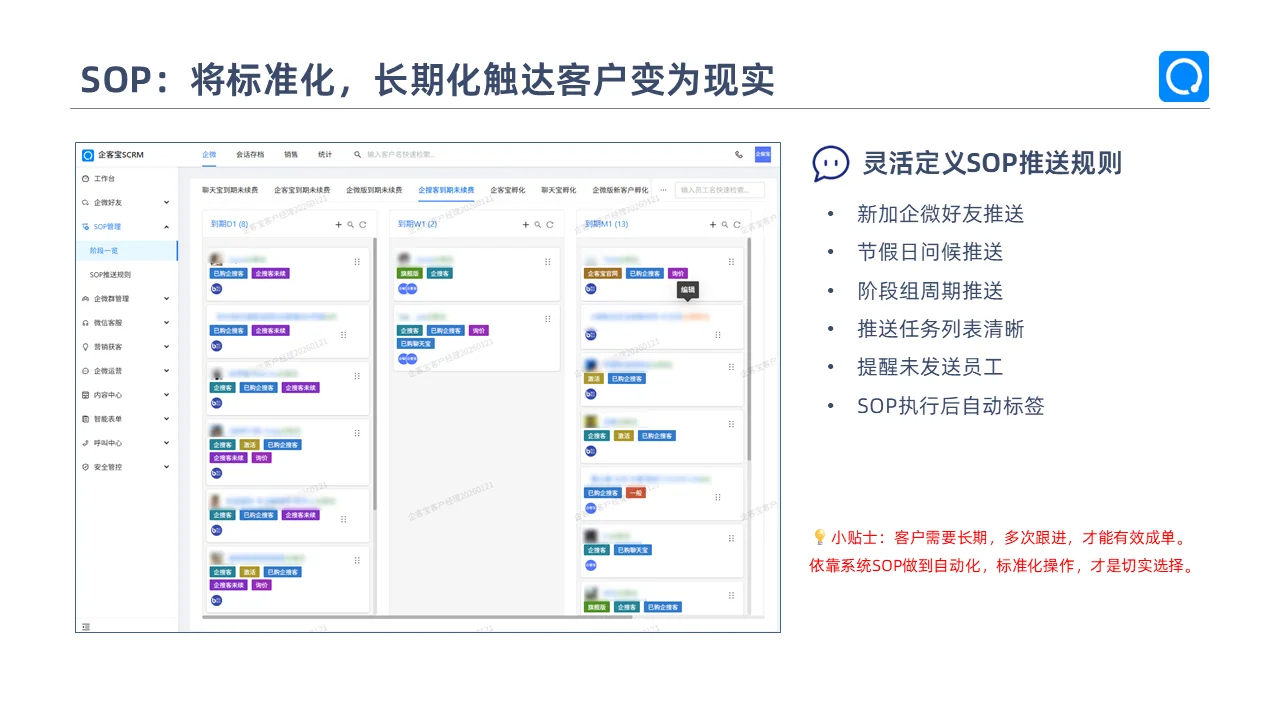Screen dimensions: 1280x720
Task: Click the phone icon in the top bar
Action: (739, 155)
